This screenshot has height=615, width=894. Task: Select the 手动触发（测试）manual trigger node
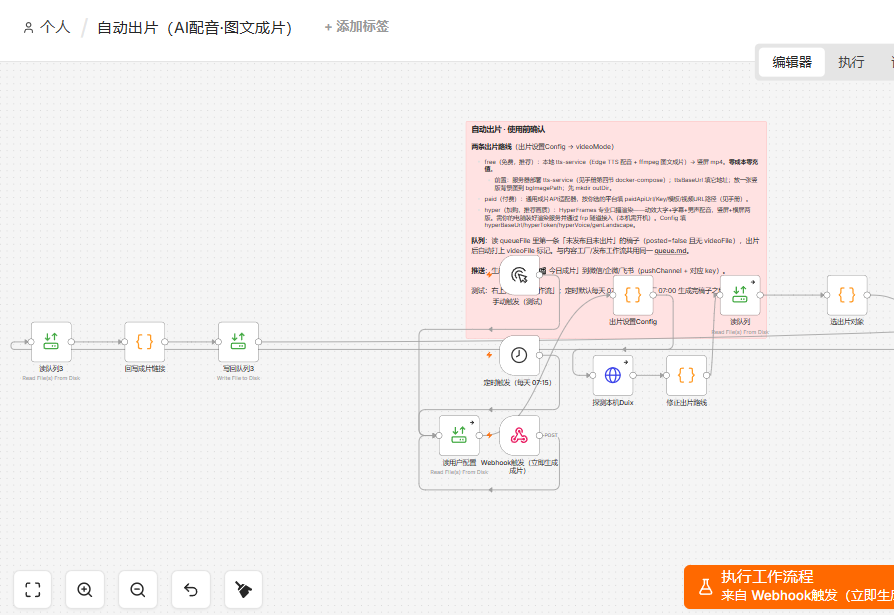519,275
